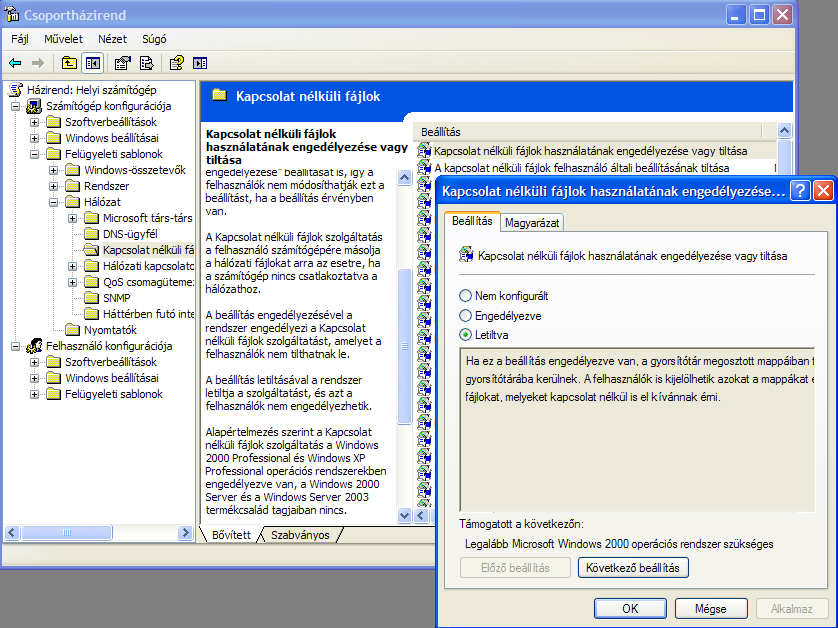Select the Felhasználó konfigurációja user icon
Viewport: 838px width, 628px height.
[33, 346]
